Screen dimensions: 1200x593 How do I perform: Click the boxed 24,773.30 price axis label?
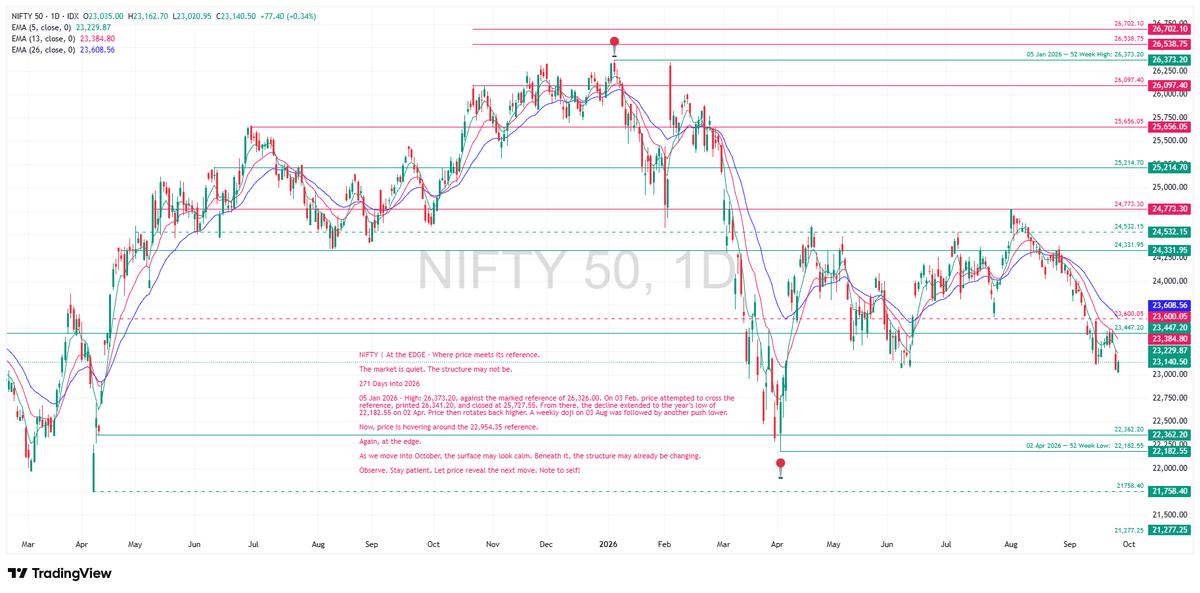(1169, 209)
